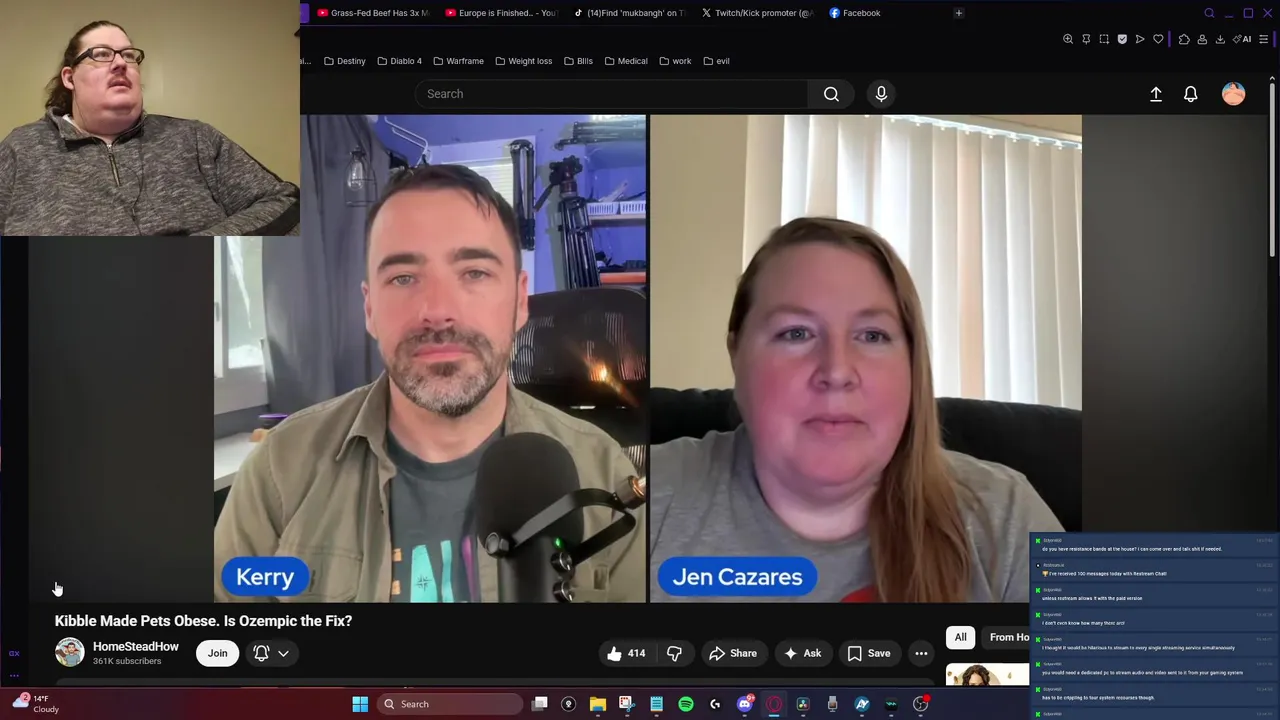Click the YouTube Search input field
The width and height of the screenshot is (1280, 720).
tap(611, 94)
